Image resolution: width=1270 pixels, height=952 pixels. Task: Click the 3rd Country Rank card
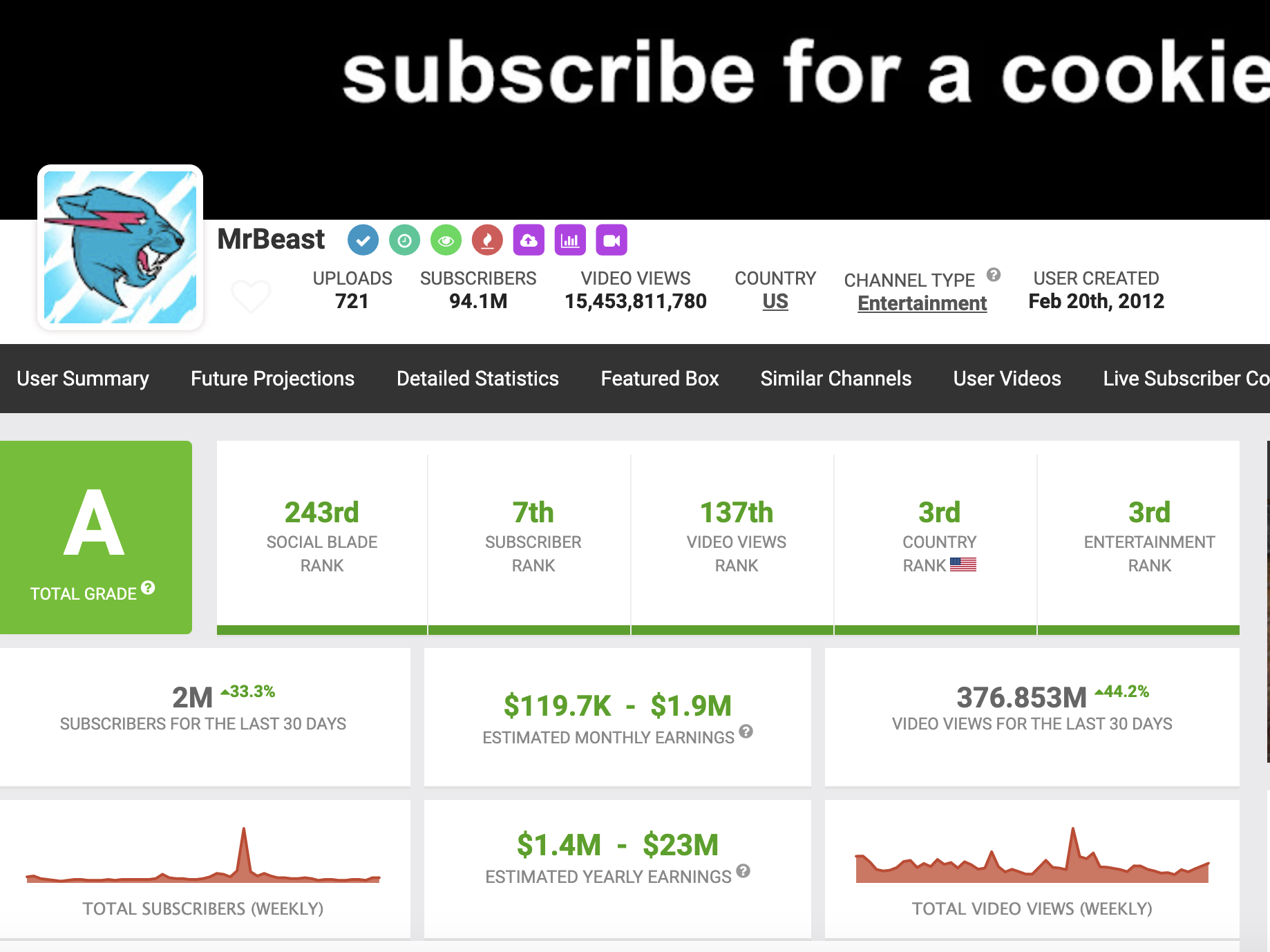pyautogui.click(x=936, y=537)
